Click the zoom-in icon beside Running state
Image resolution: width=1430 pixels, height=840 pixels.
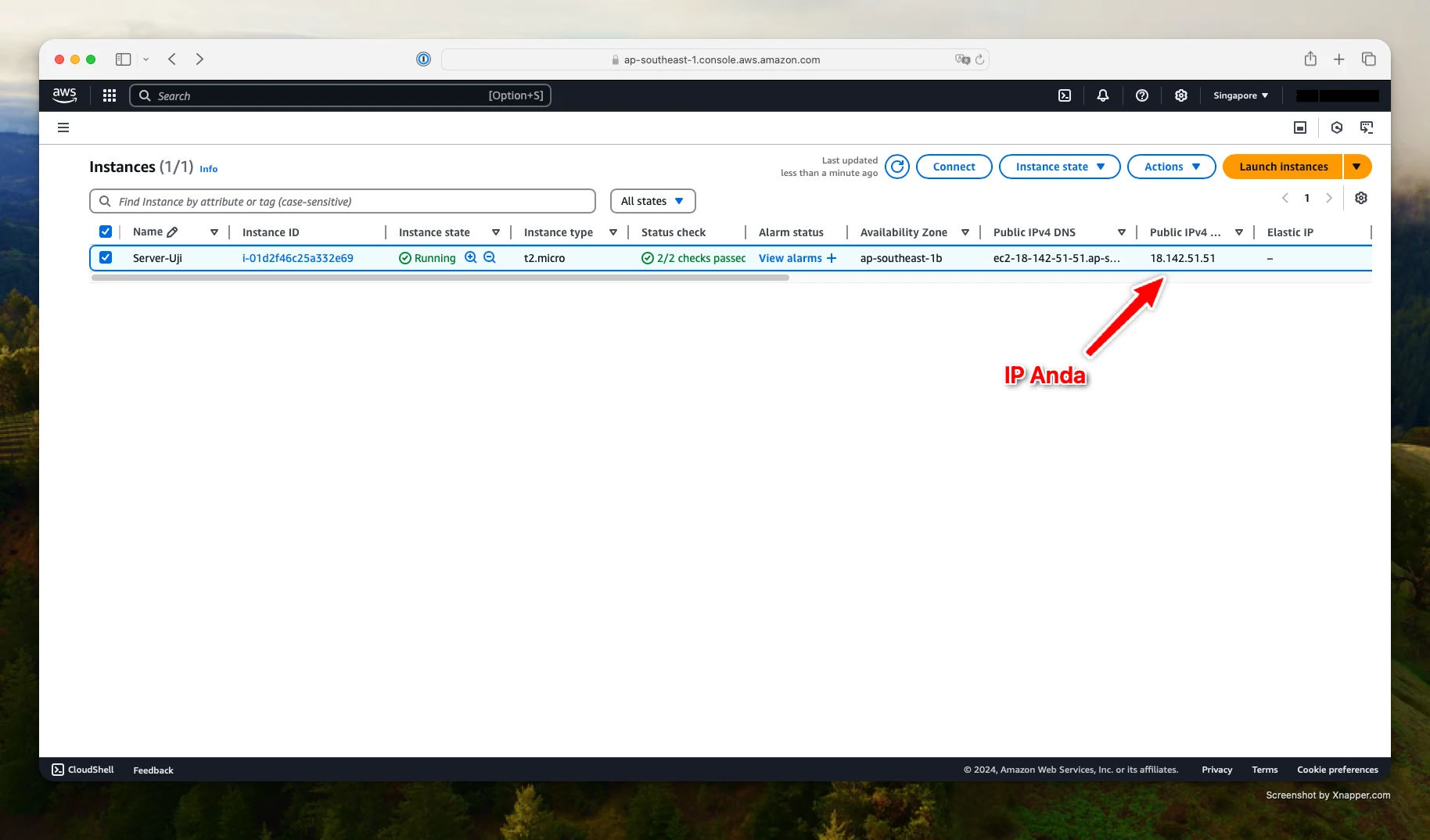[x=471, y=257]
